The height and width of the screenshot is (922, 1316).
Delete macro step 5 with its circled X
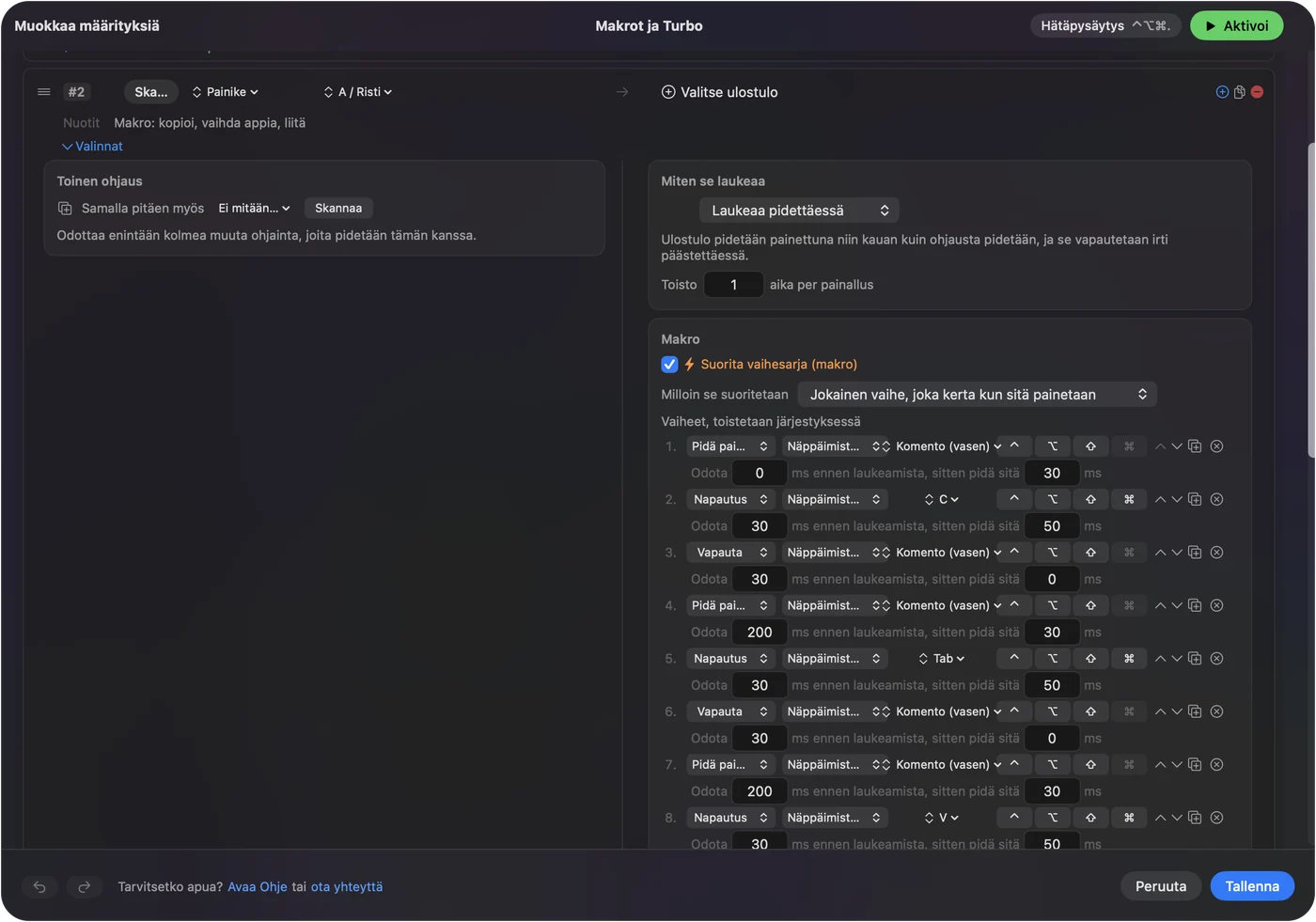(1216, 659)
